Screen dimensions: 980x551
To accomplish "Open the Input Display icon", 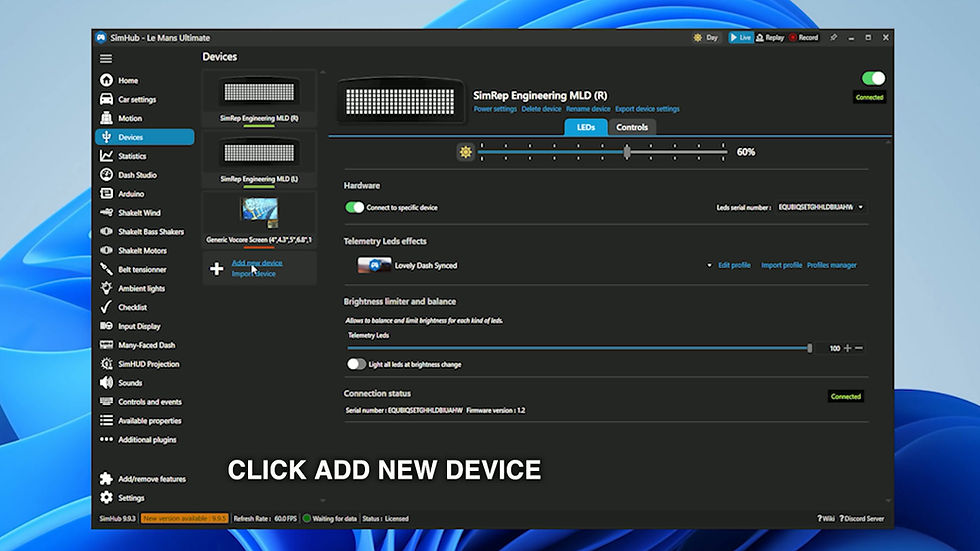I will pos(106,326).
